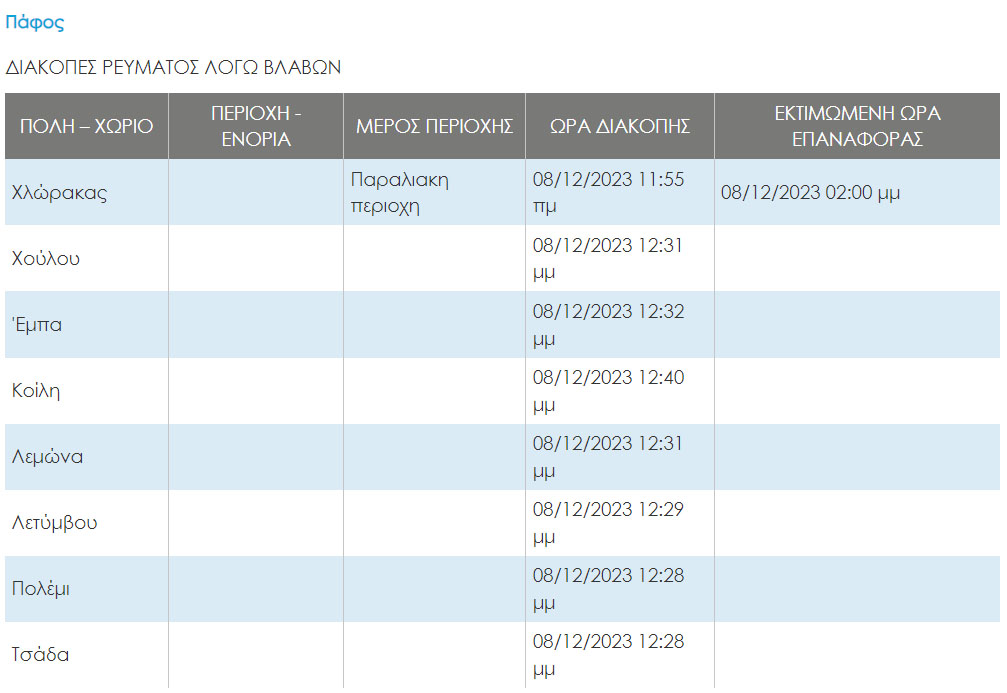Select the Χούλου row name
The width and height of the screenshot is (1007, 693).
(x=46, y=259)
